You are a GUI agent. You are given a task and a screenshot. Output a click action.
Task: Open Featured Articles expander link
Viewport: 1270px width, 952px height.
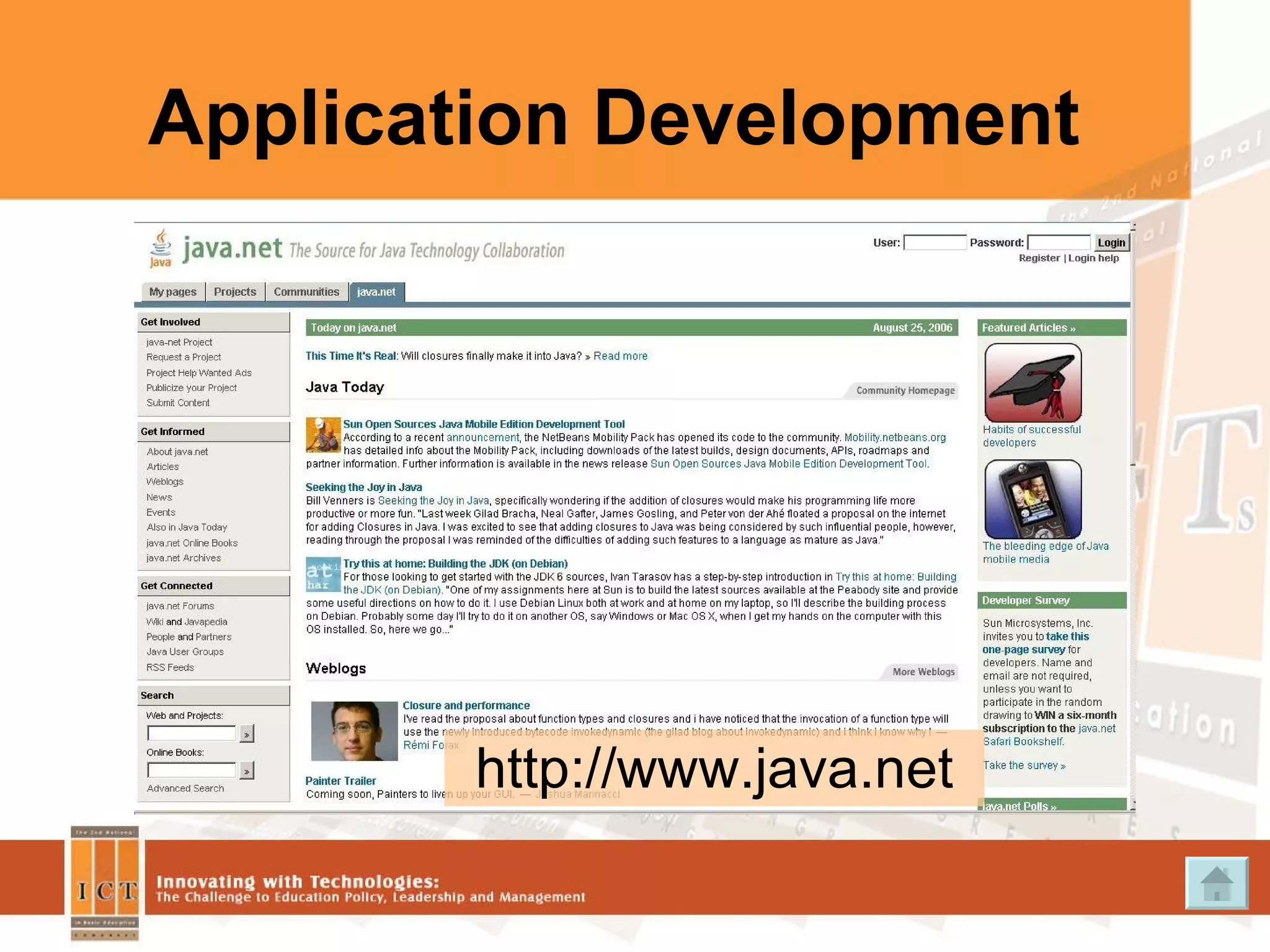point(1028,328)
